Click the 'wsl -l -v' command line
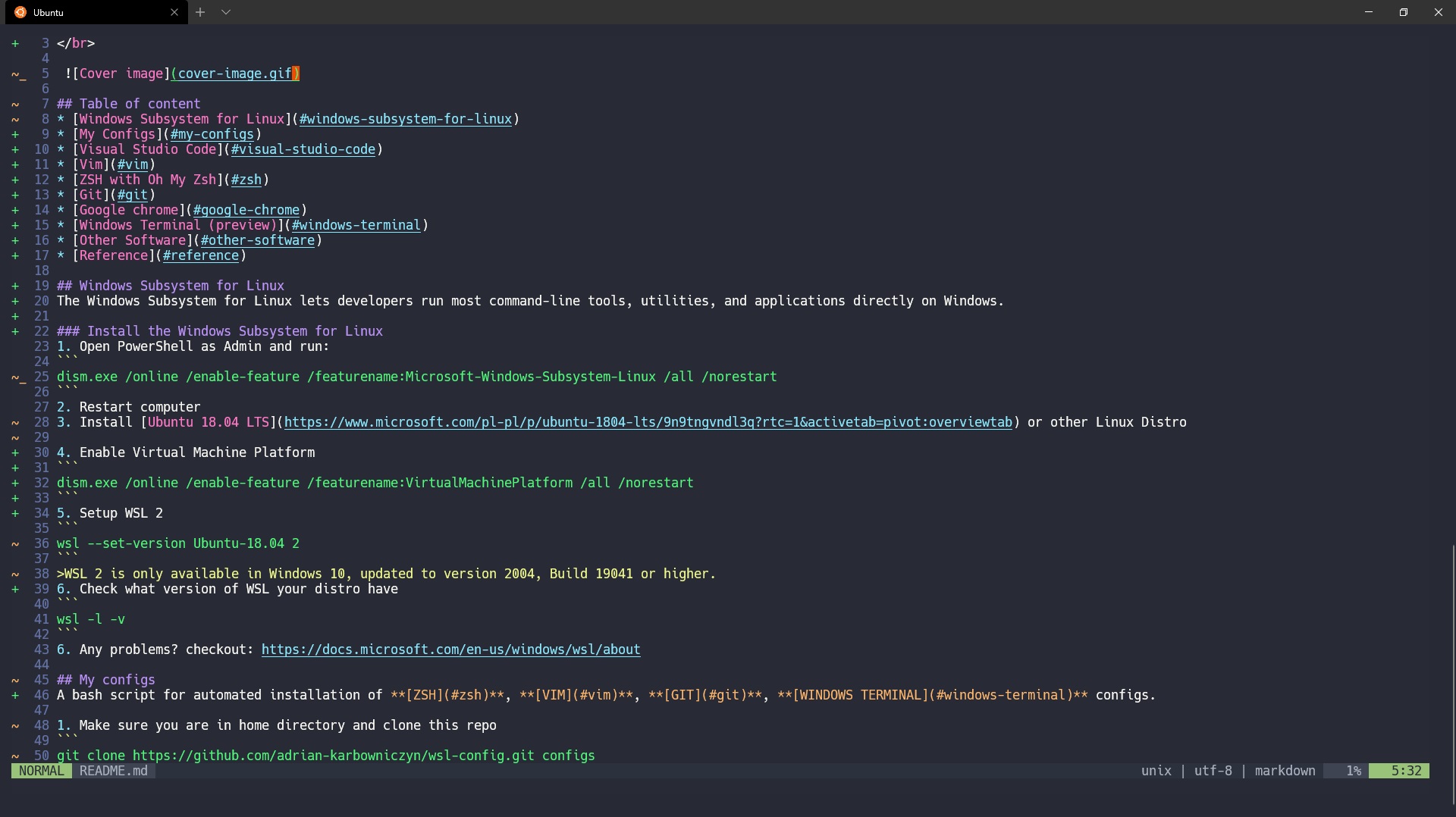1456x817 pixels. (x=91, y=619)
